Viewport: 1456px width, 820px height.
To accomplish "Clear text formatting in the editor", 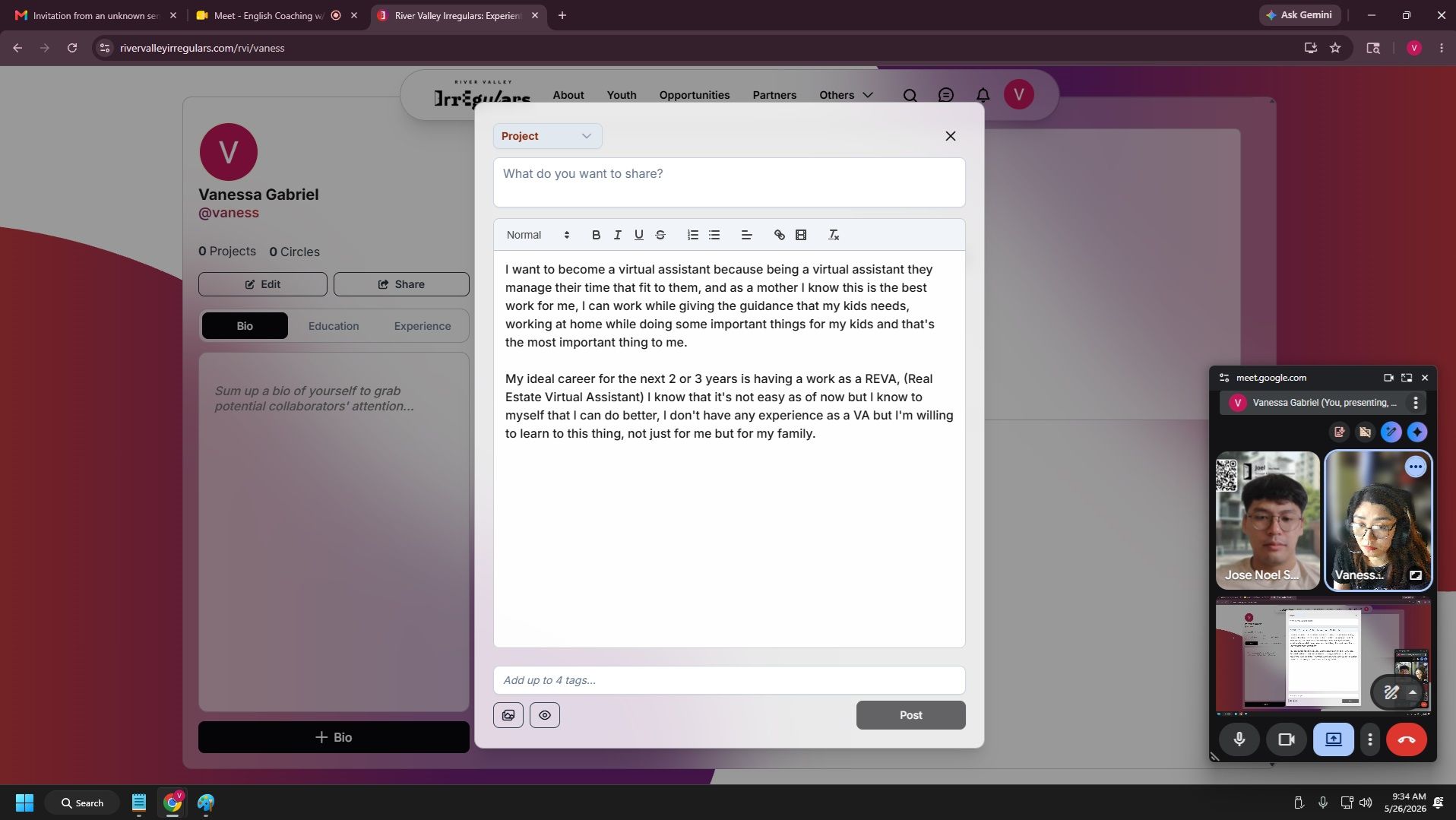I will (x=833, y=235).
